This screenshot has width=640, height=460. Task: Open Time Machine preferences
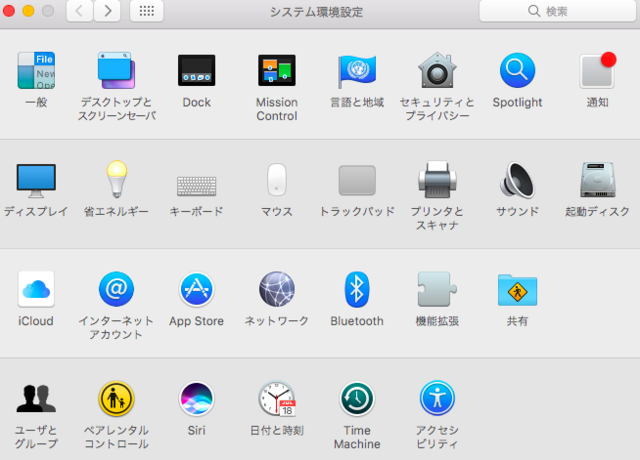[x=357, y=400]
